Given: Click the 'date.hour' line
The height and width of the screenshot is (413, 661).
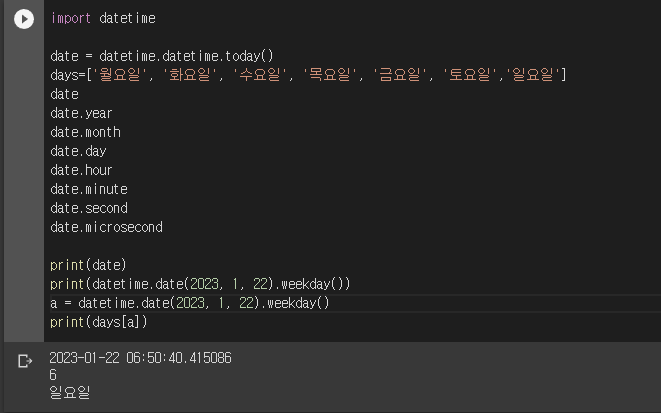Looking at the screenshot, I should [x=81, y=170].
